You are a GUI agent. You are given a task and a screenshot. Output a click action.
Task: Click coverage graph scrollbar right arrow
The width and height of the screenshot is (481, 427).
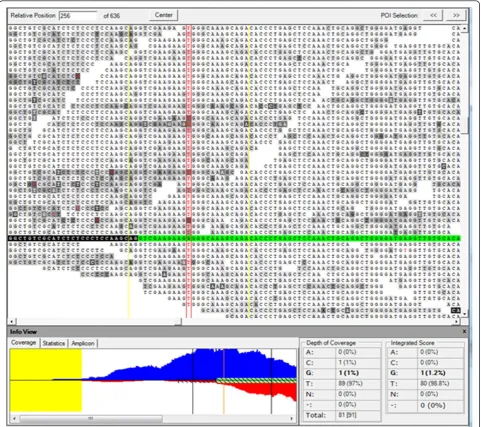coord(292,418)
